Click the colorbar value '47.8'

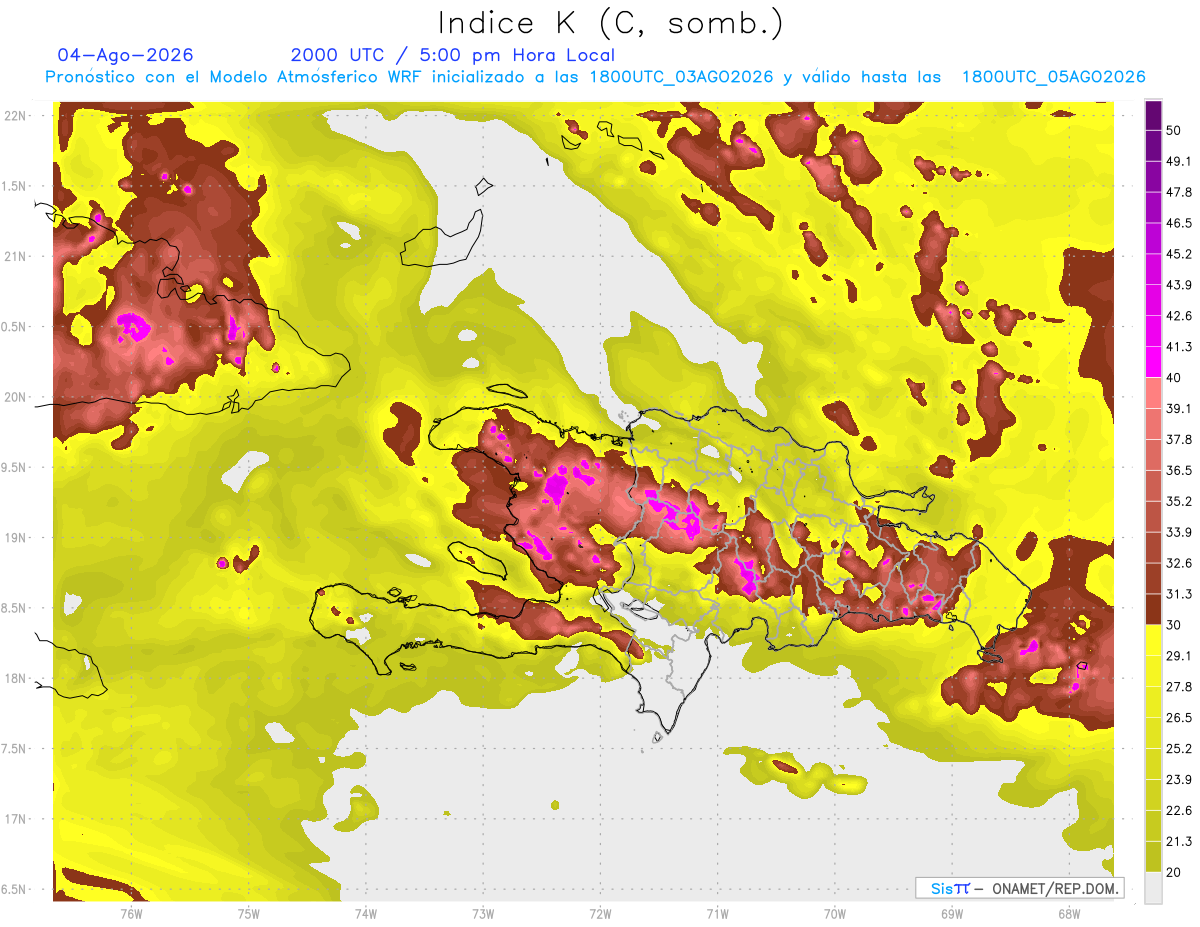tap(1179, 192)
